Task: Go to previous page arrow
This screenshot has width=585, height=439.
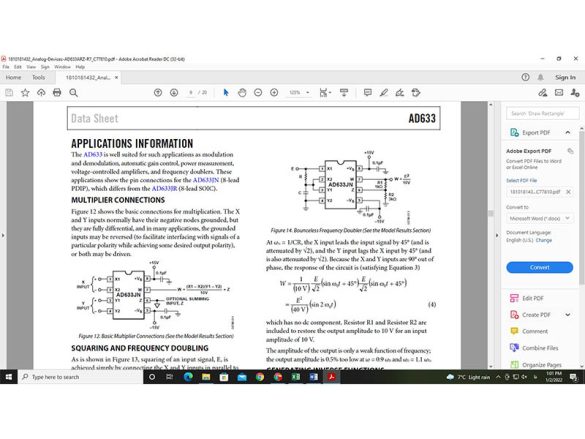Action: click(x=158, y=92)
